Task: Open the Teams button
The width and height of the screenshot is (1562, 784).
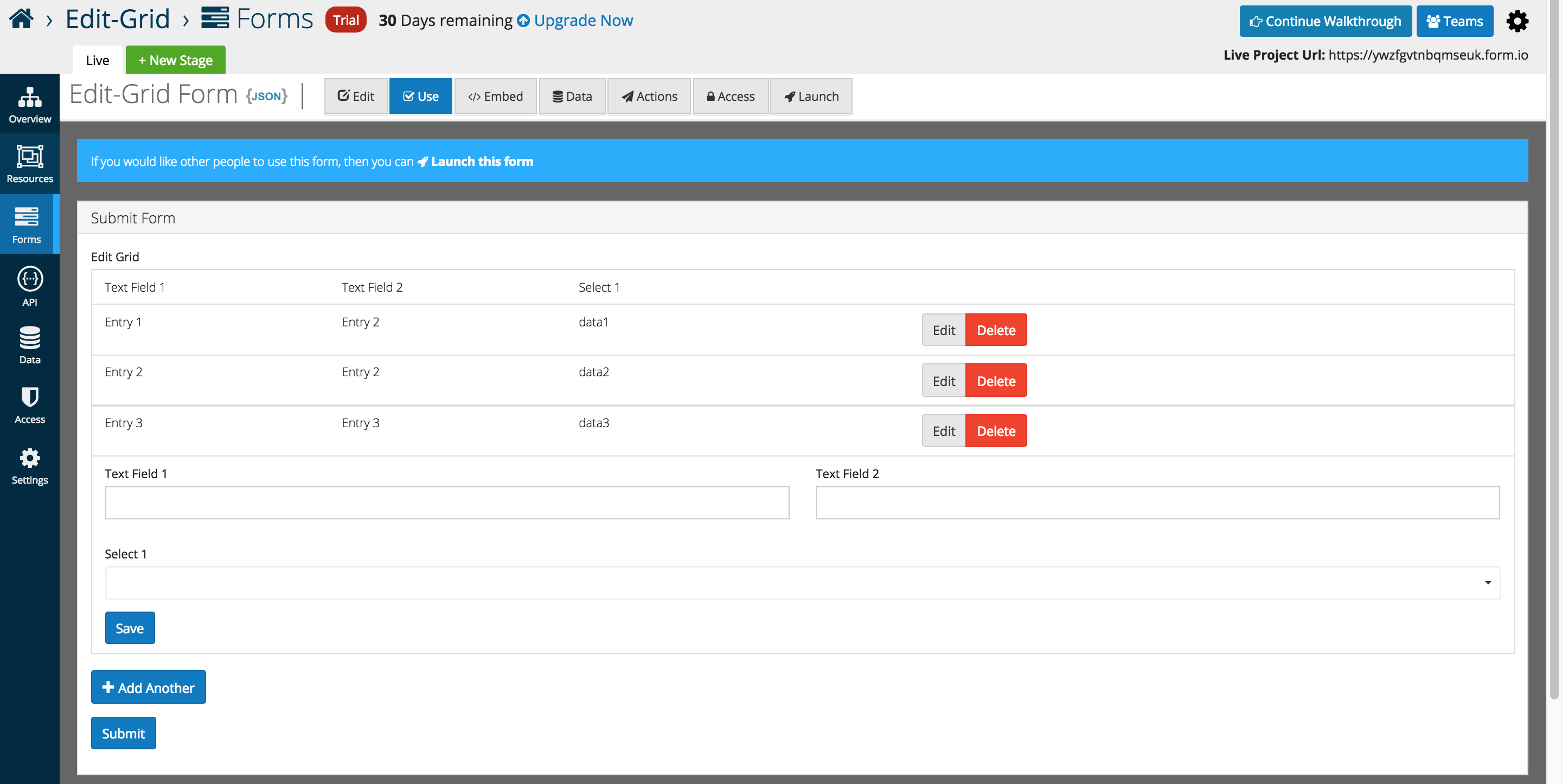Action: point(1454,21)
